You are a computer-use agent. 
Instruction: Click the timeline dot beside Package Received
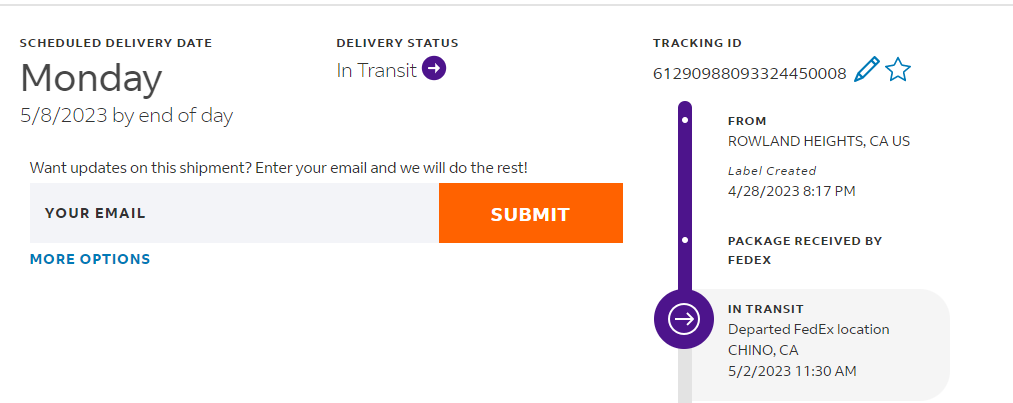click(x=685, y=240)
